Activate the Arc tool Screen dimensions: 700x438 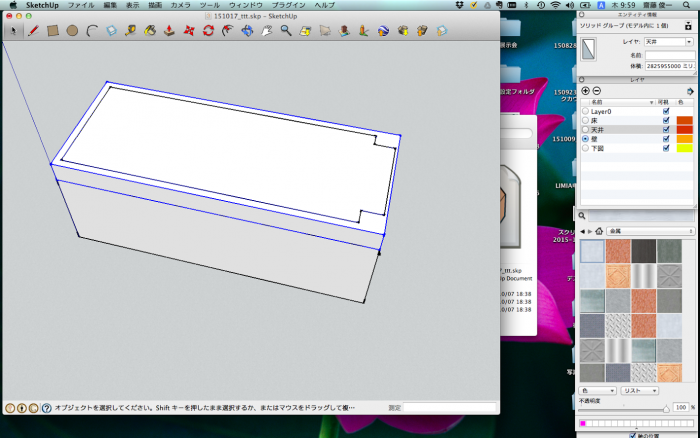91,31
